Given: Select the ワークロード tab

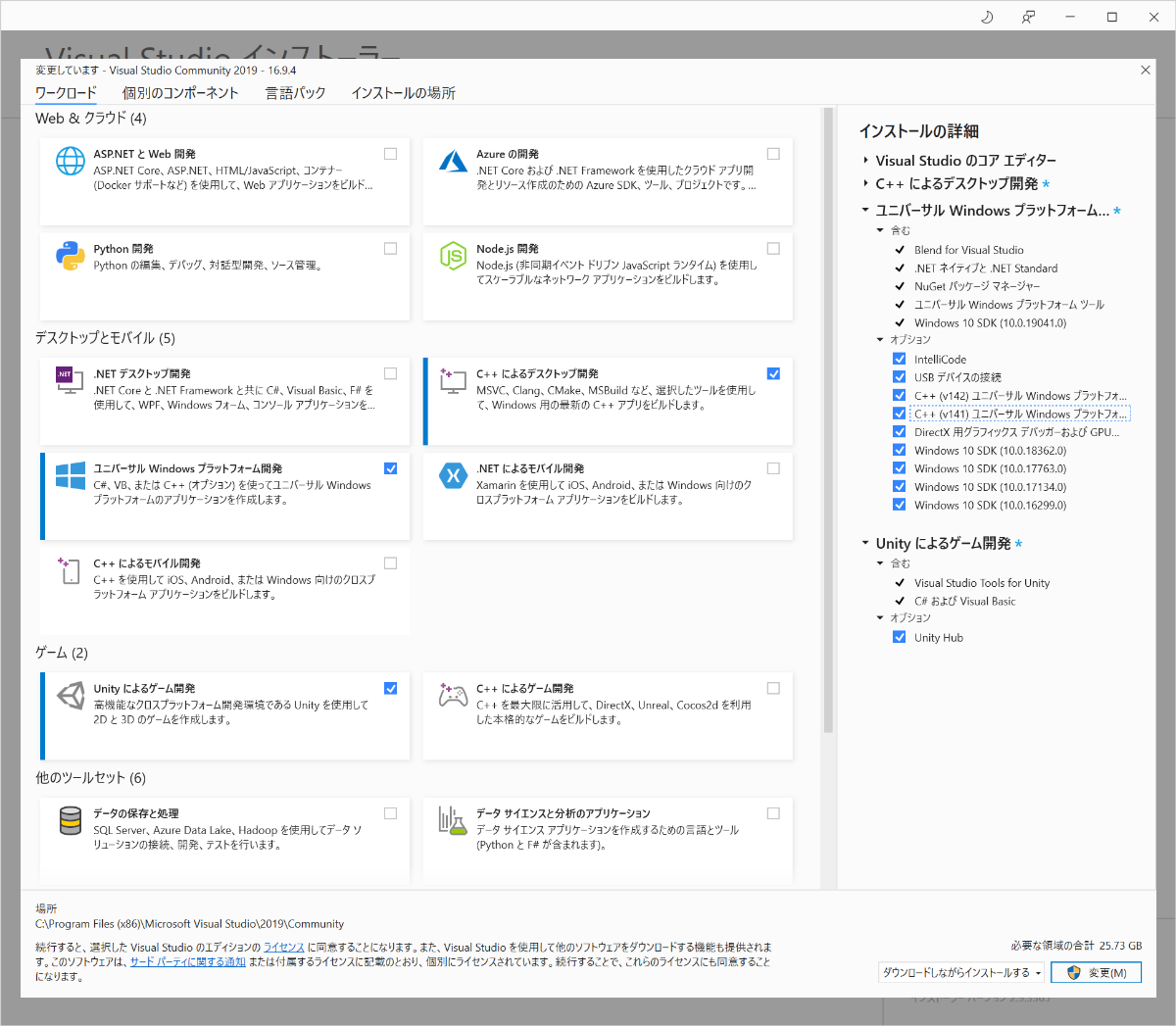Looking at the screenshot, I should click(66, 93).
